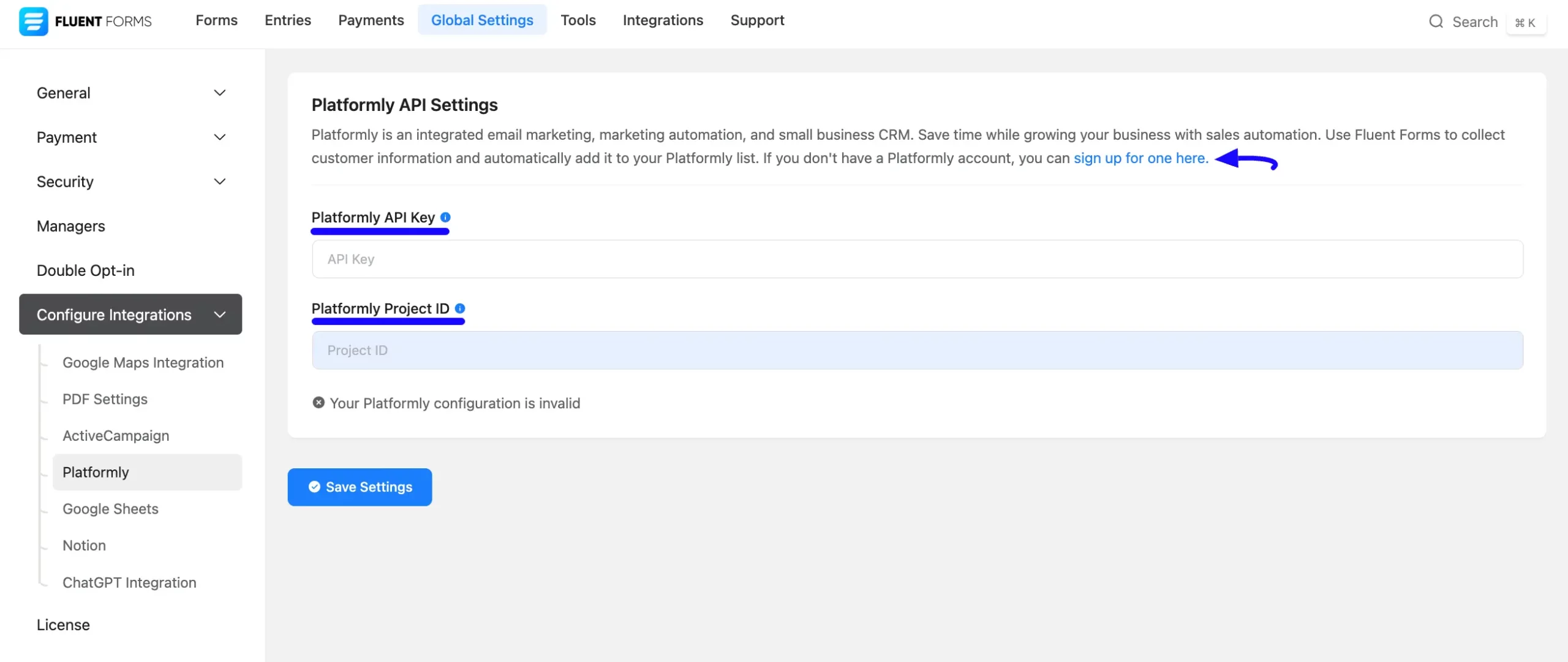Open the Forms menu
Viewport: 1568px width, 662px height.
216,20
